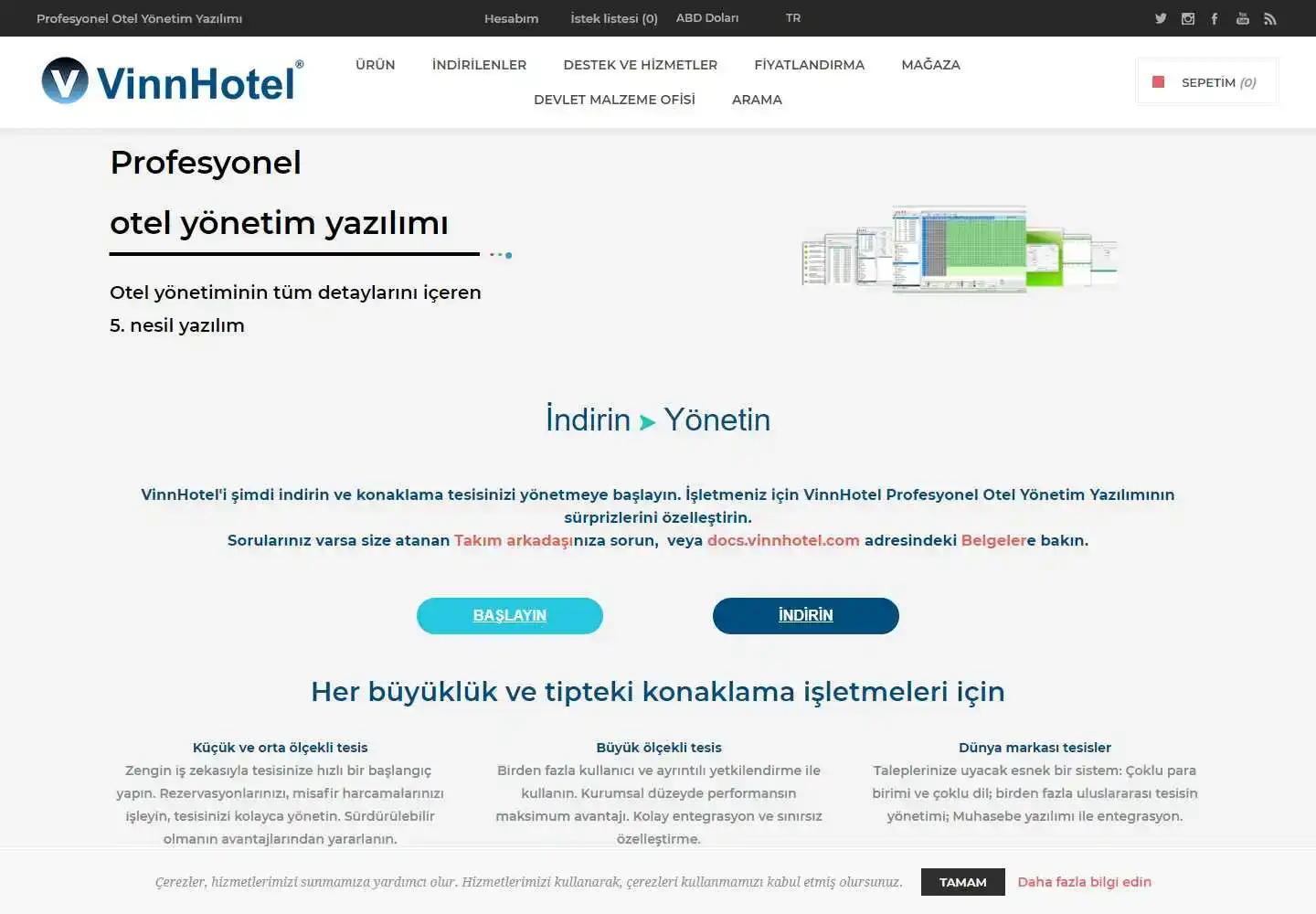Open the FİYATLANDIRMA menu
The height and width of the screenshot is (914, 1316).
[x=810, y=65]
